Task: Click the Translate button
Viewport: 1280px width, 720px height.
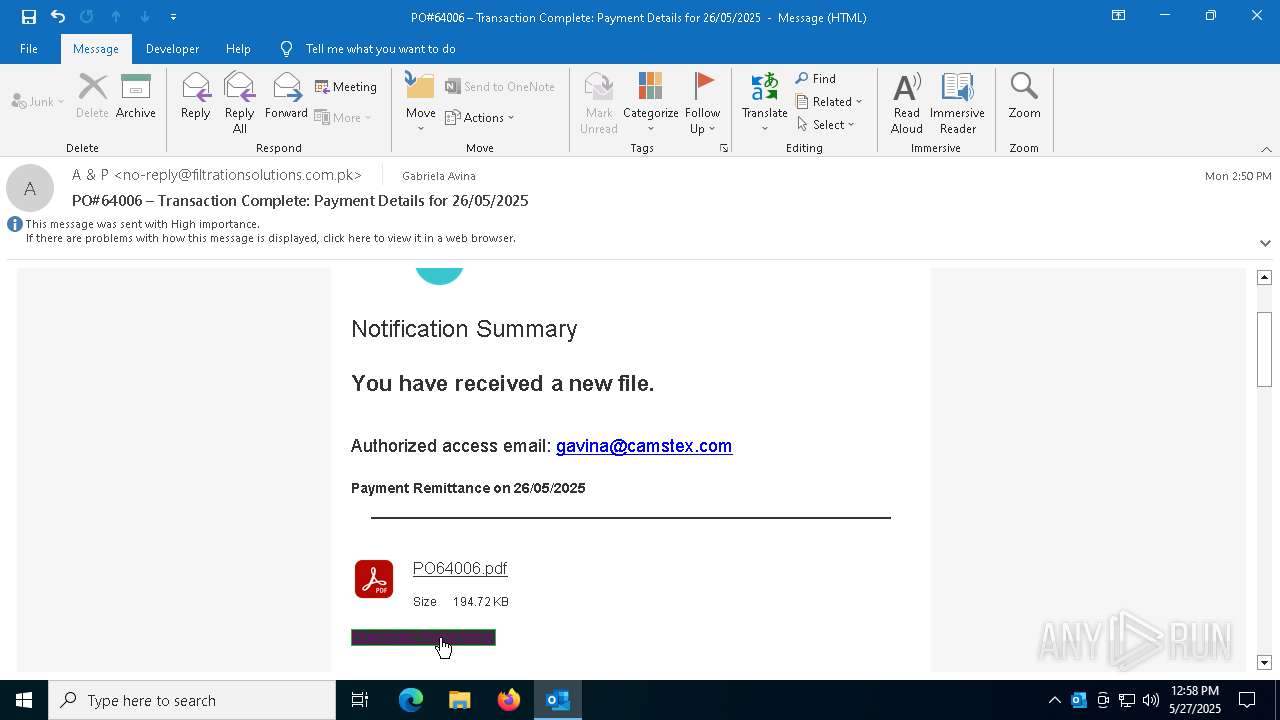Action: pyautogui.click(x=765, y=102)
